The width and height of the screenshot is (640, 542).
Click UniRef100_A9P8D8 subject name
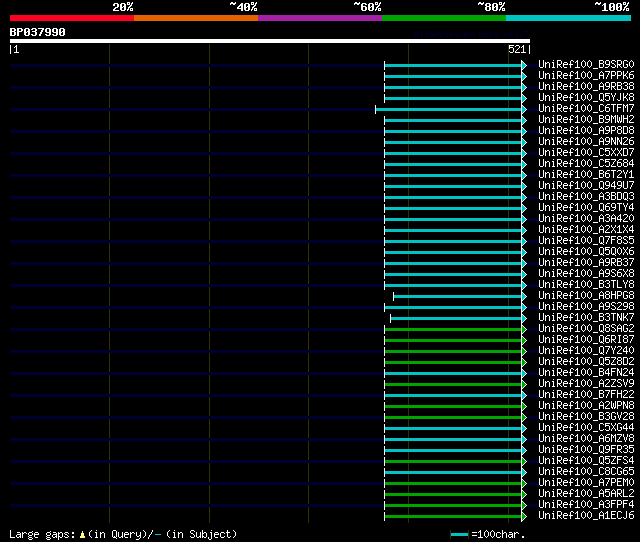click(586, 131)
